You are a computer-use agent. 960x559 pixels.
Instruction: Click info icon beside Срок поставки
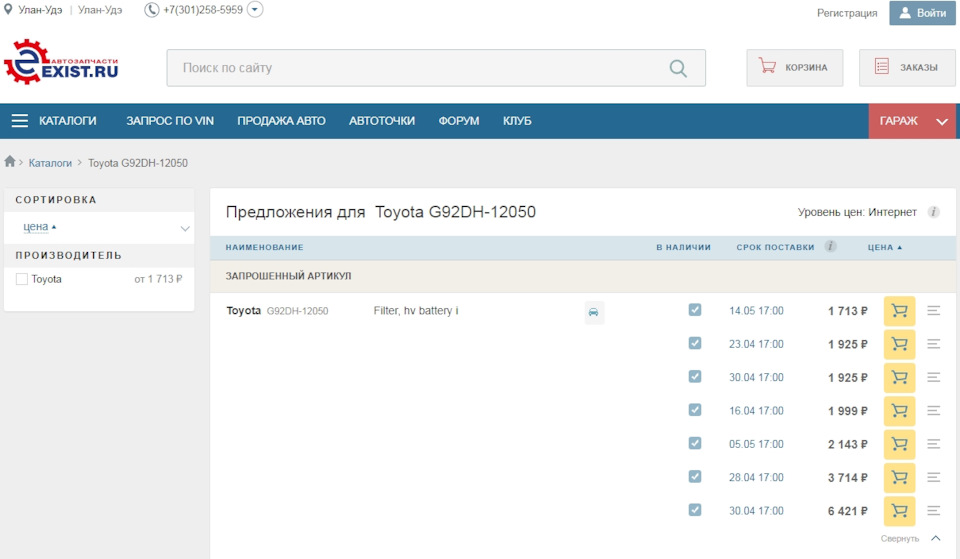coord(830,247)
